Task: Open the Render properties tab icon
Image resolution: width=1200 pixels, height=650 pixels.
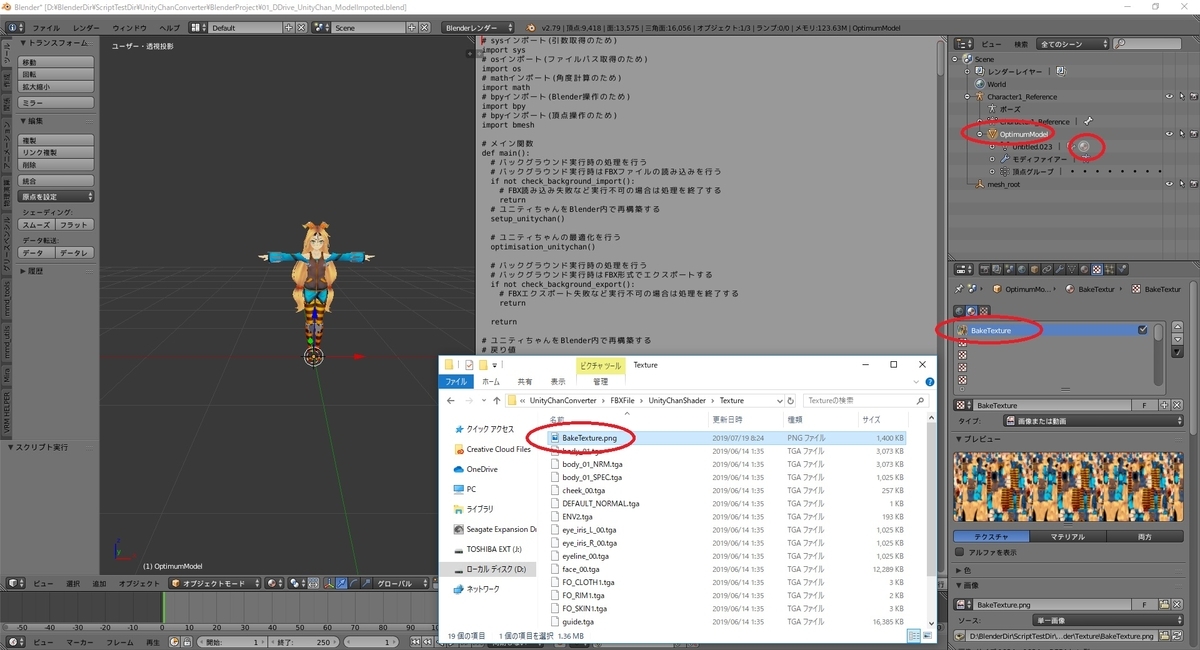Action: pos(984,269)
